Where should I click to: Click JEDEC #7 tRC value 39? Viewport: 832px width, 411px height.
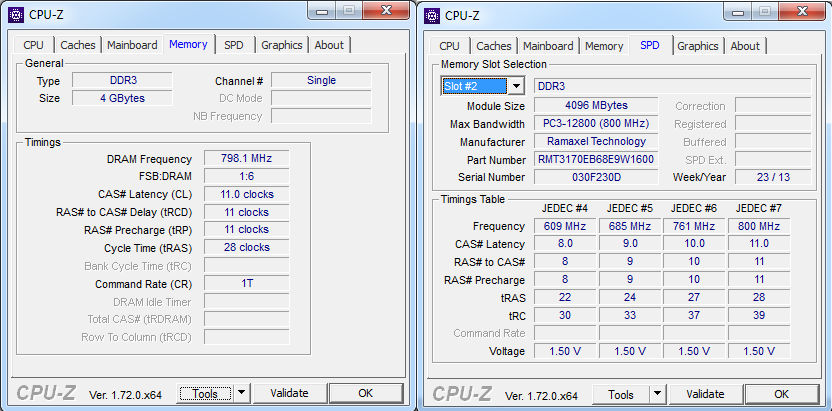click(x=759, y=315)
